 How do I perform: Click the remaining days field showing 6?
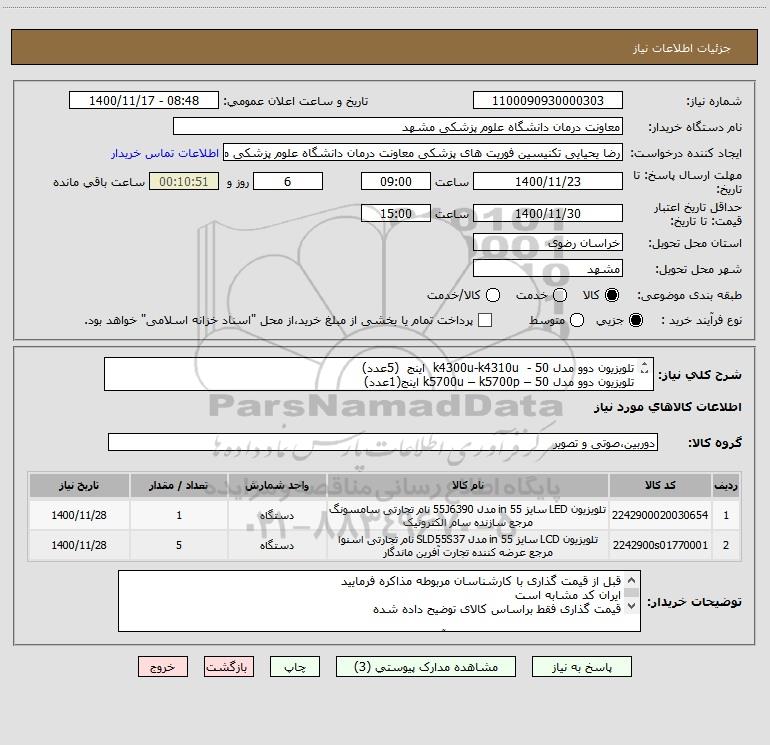click(288, 181)
